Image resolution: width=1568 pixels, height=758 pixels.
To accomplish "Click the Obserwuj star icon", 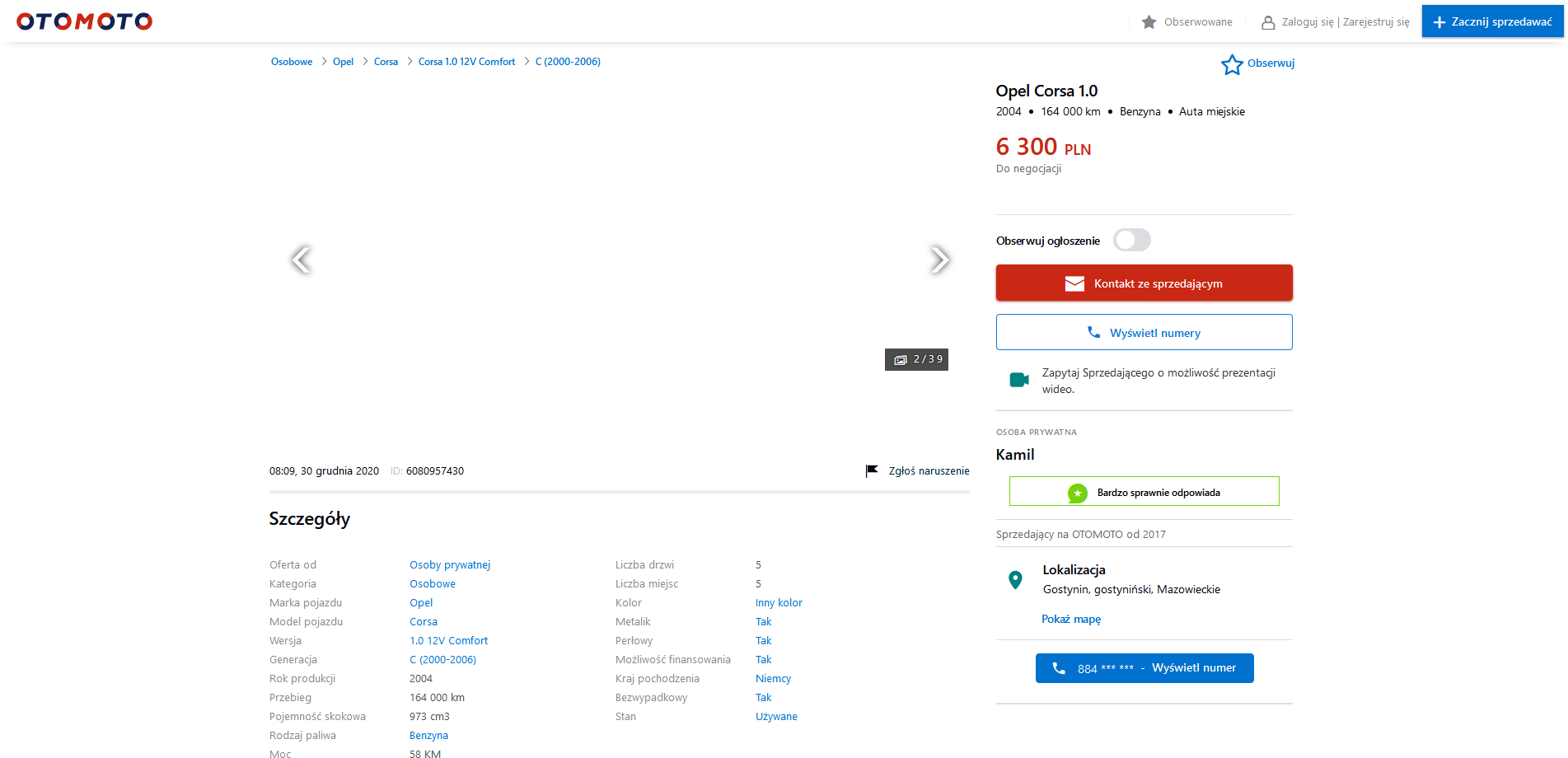I will pos(1232,64).
